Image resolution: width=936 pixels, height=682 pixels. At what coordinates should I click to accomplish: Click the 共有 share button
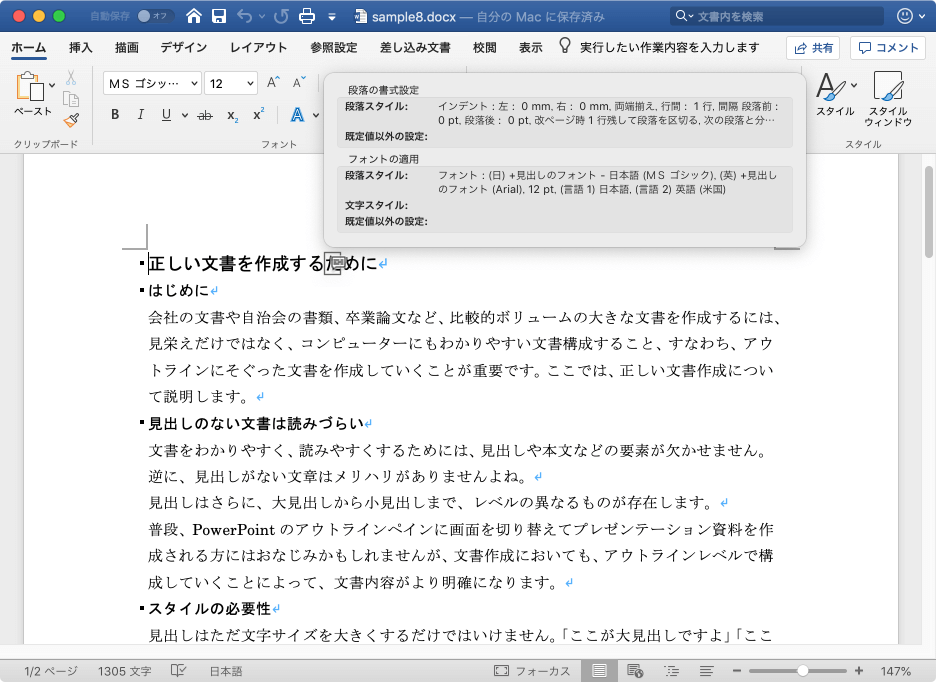click(813, 48)
